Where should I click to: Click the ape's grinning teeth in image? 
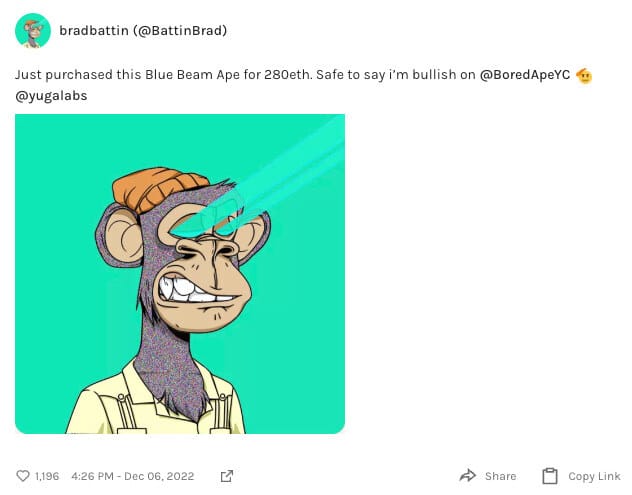[189, 290]
